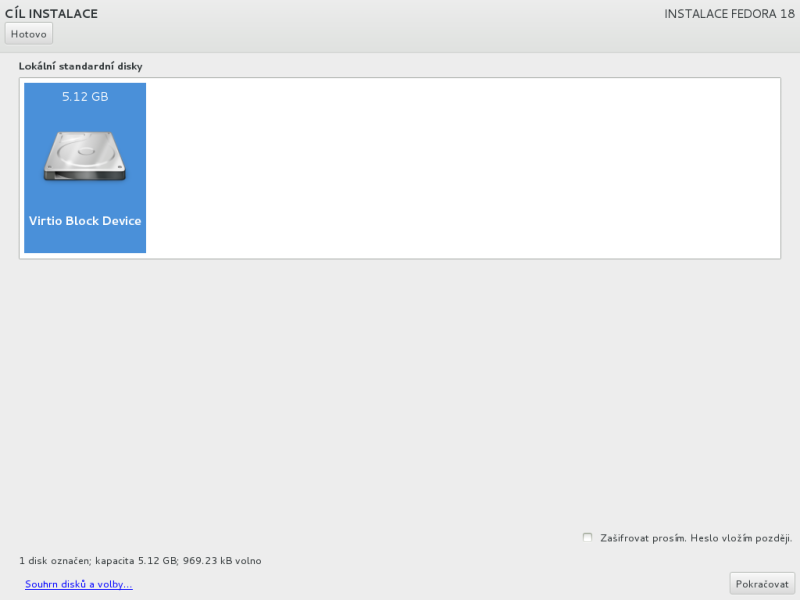This screenshot has width=800, height=600.
Task: Tap the Virtio Block Device label
Action: click(84, 220)
